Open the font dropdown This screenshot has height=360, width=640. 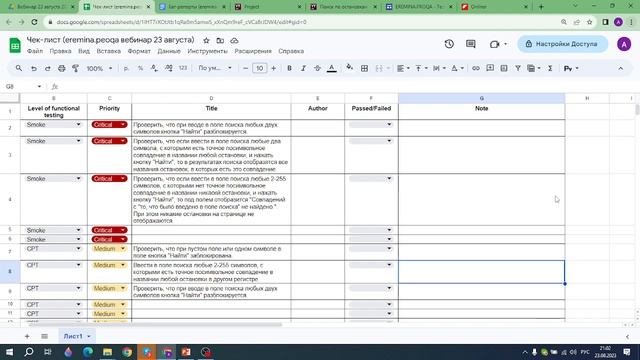tap(215, 69)
